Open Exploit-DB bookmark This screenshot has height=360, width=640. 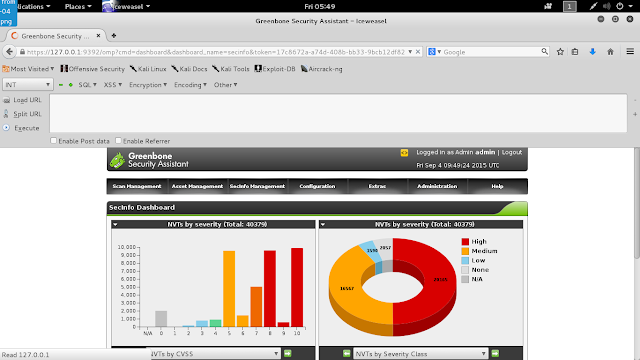tap(275, 69)
